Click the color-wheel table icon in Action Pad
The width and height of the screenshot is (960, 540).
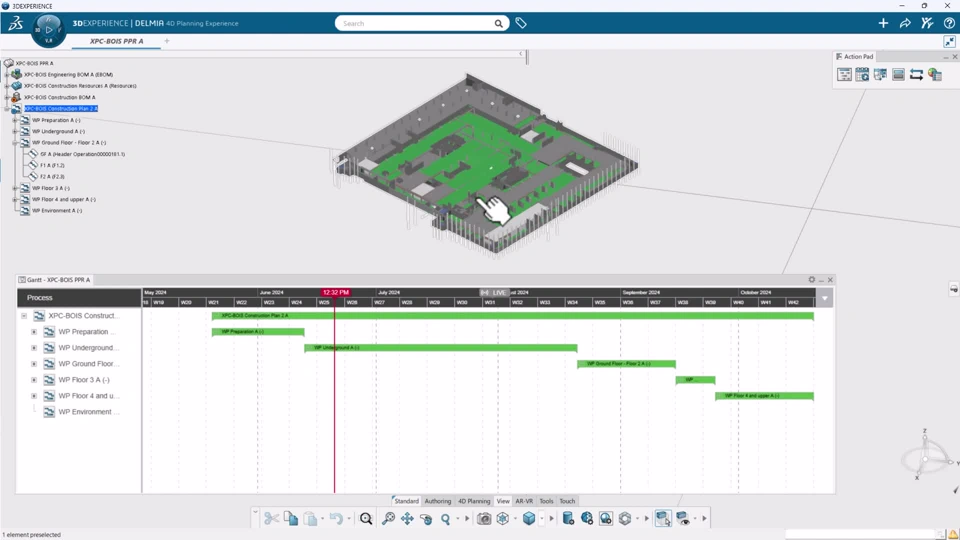(x=934, y=75)
